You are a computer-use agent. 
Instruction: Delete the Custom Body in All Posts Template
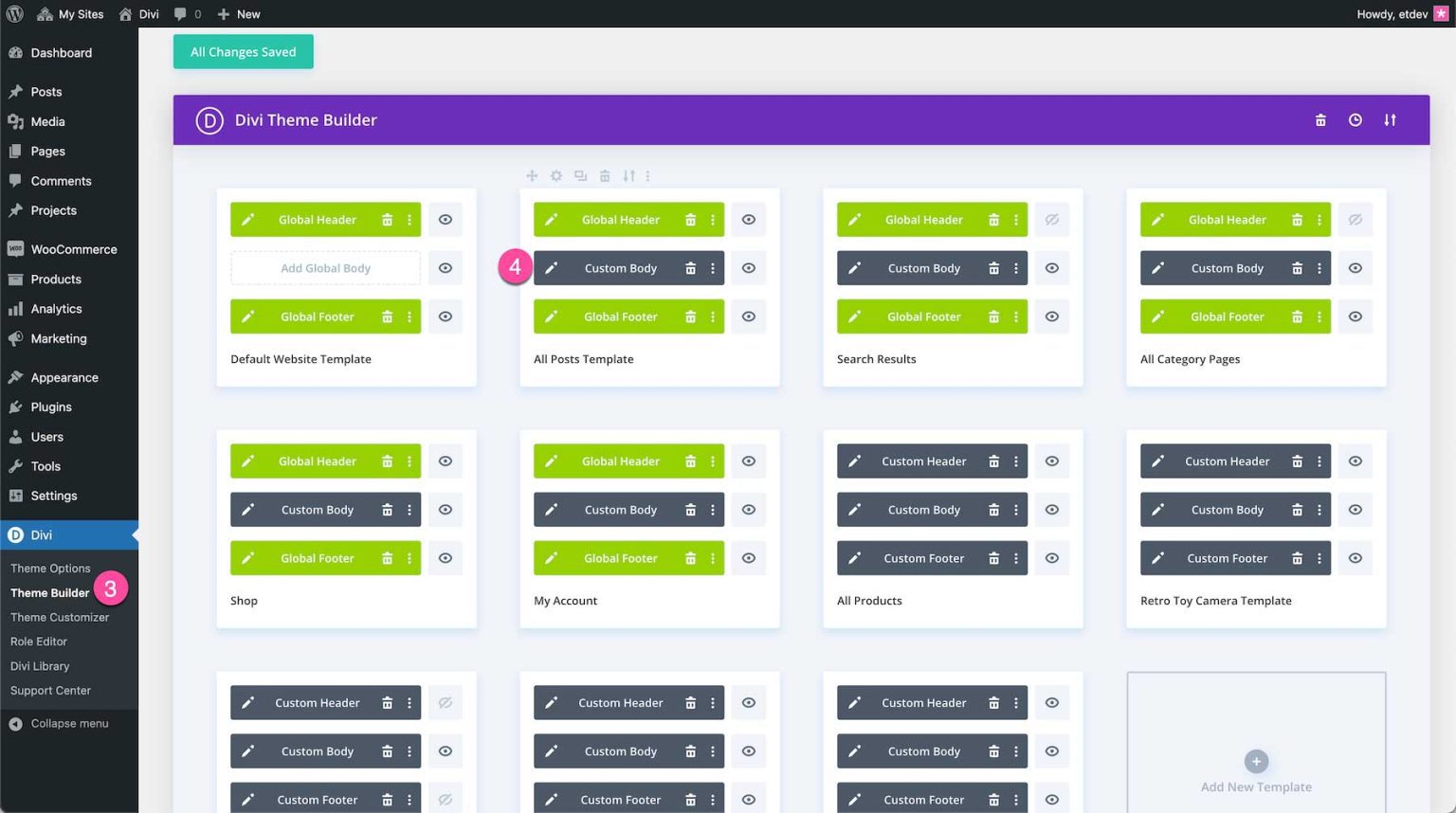[x=690, y=267]
